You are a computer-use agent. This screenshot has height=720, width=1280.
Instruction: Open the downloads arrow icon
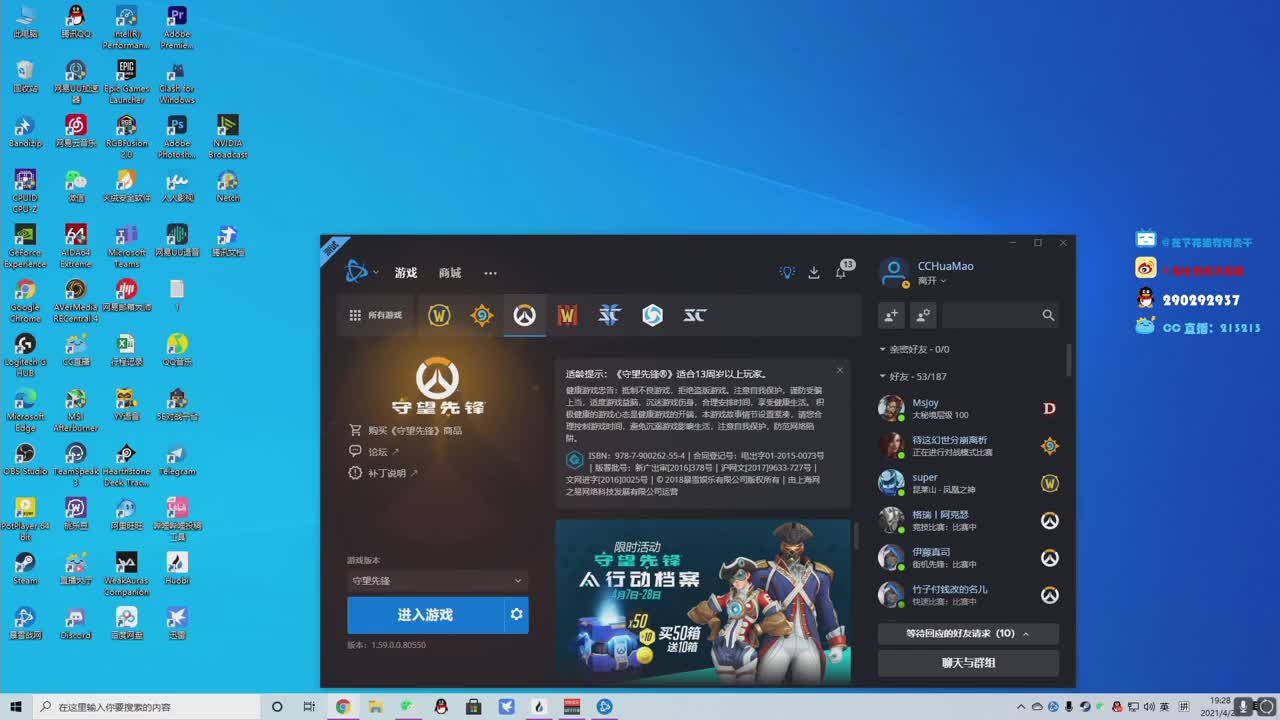[x=814, y=272]
